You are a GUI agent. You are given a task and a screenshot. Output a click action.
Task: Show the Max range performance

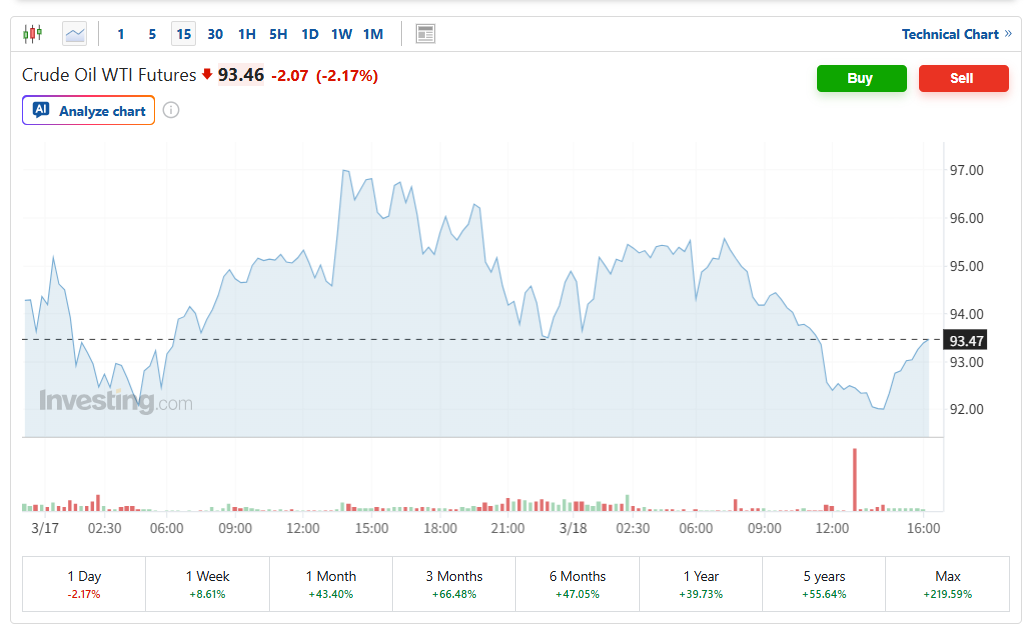[x=947, y=584]
